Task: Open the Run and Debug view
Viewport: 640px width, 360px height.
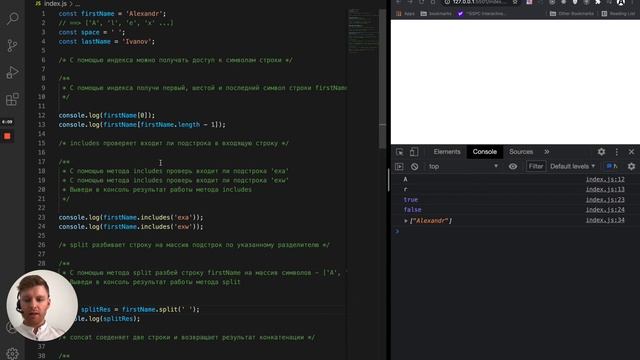Action: tap(13, 72)
